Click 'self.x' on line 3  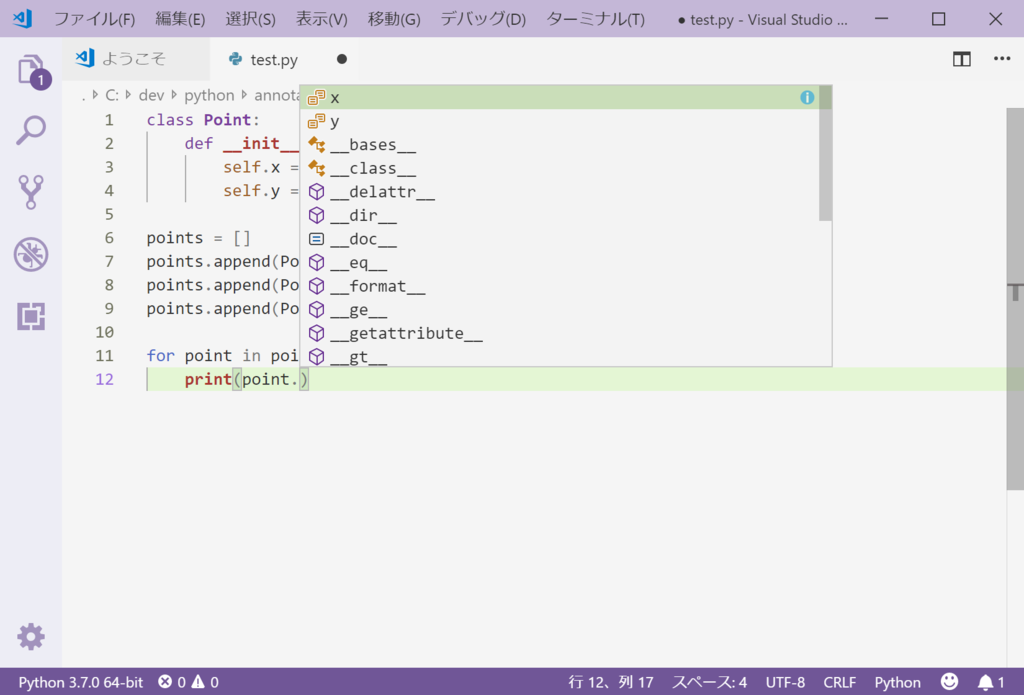251,167
